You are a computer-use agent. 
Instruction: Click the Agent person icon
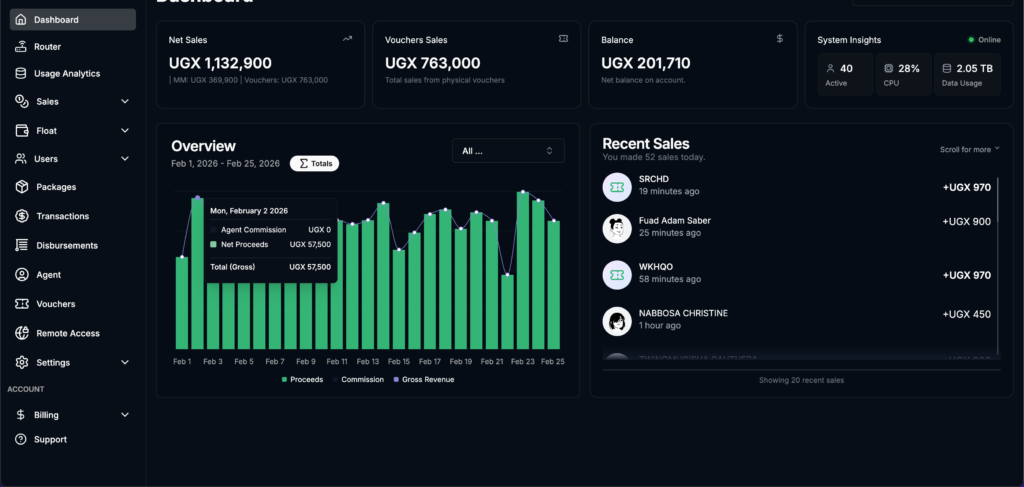(22, 274)
